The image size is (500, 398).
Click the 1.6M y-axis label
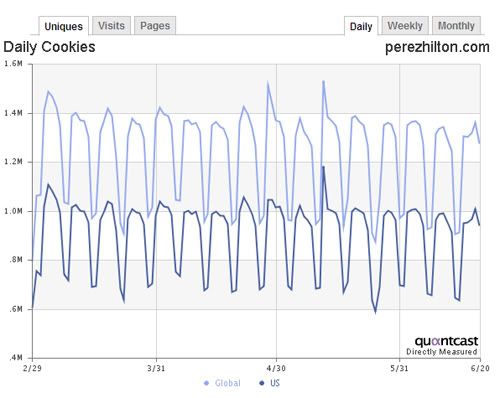pyautogui.click(x=13, y=64)
